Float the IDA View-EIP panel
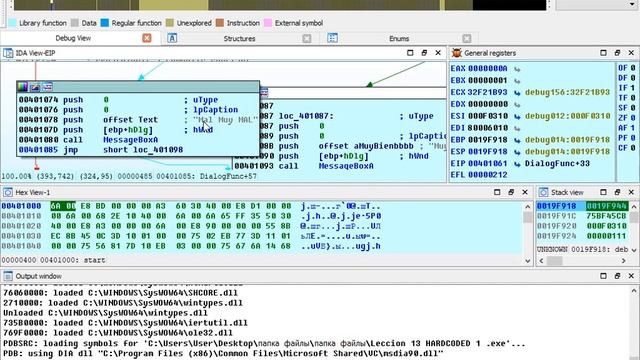This screenshot has height=360, width=640. (x=424, y=53)
